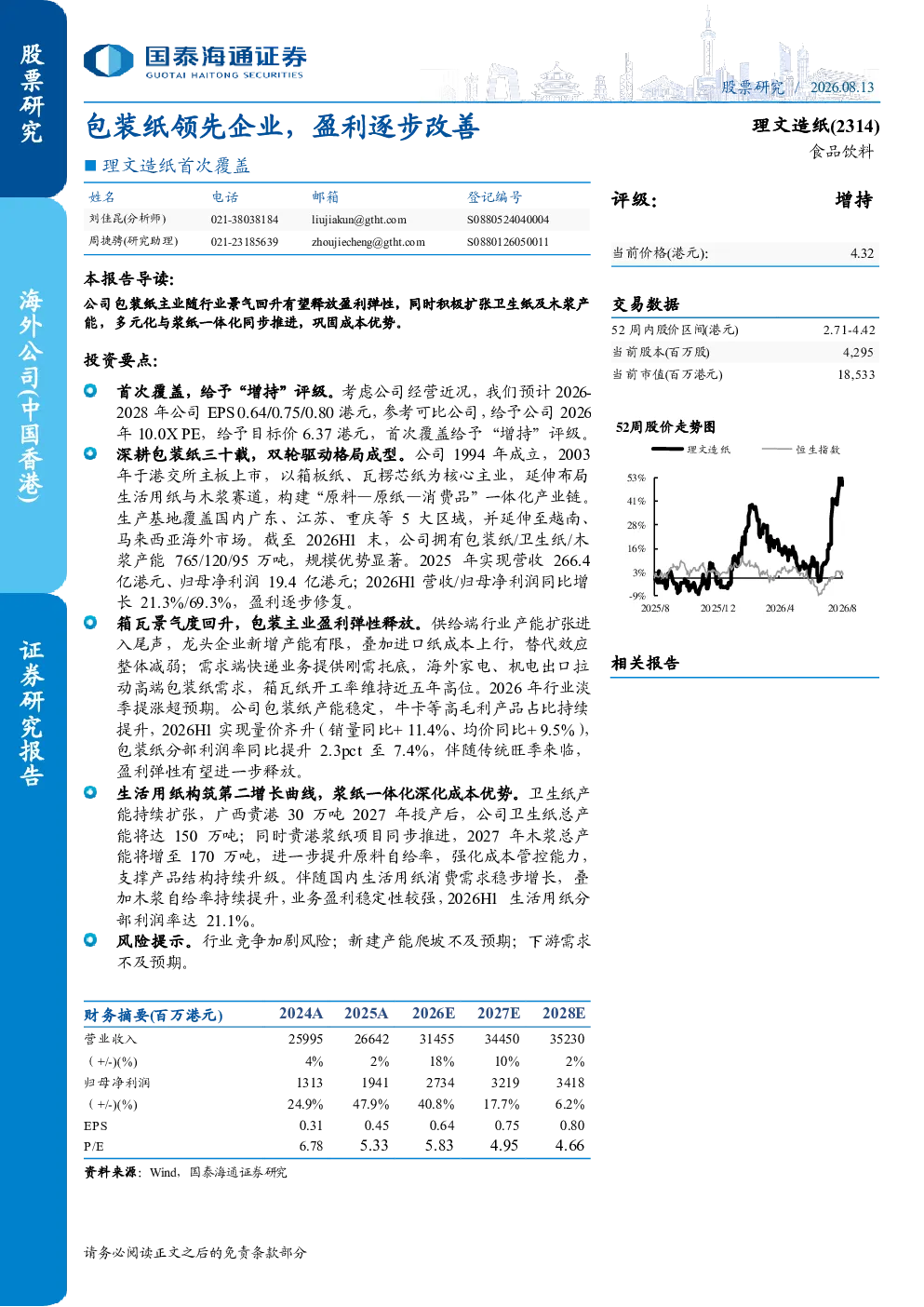The width and height of the screenshot is (924, 1307).
Task: Click the P/E row label
Action: (x=93, y=1147)
